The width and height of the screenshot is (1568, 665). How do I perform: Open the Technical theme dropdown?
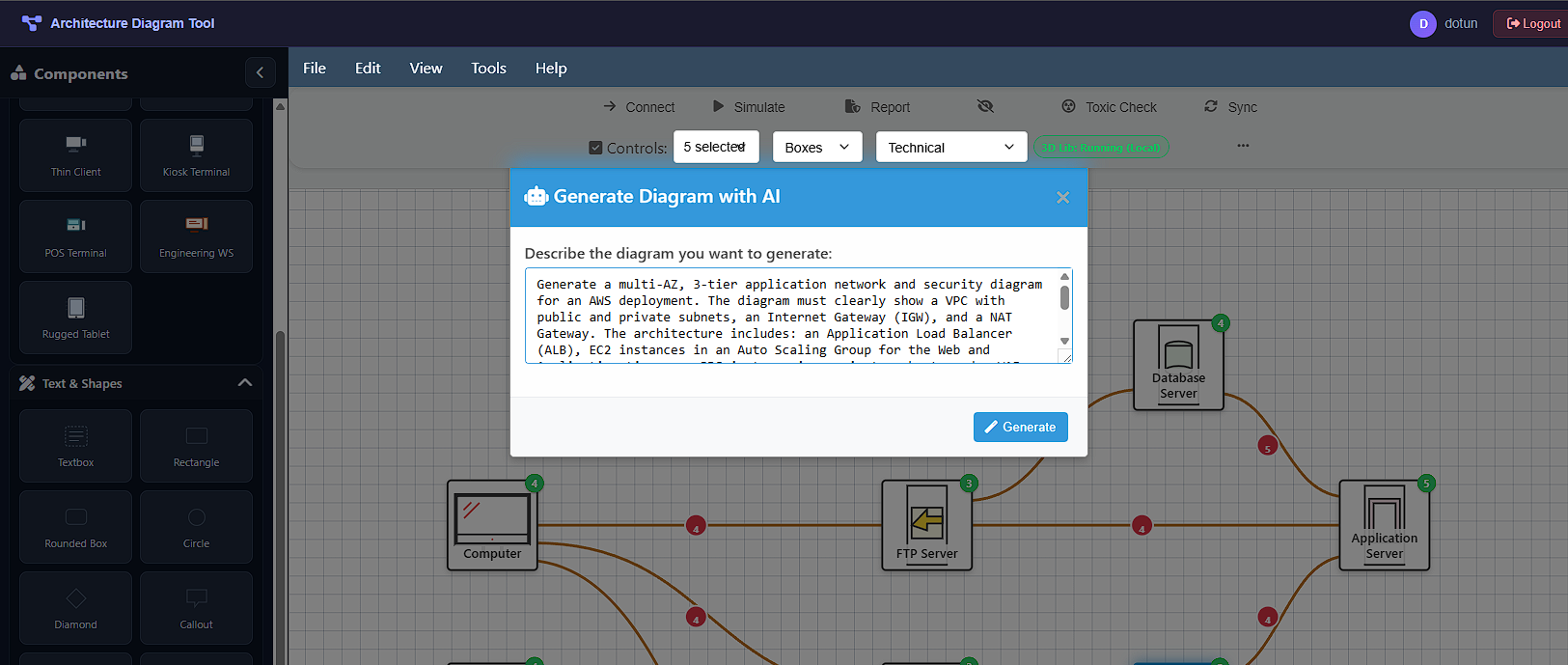(x=950, y=148)
